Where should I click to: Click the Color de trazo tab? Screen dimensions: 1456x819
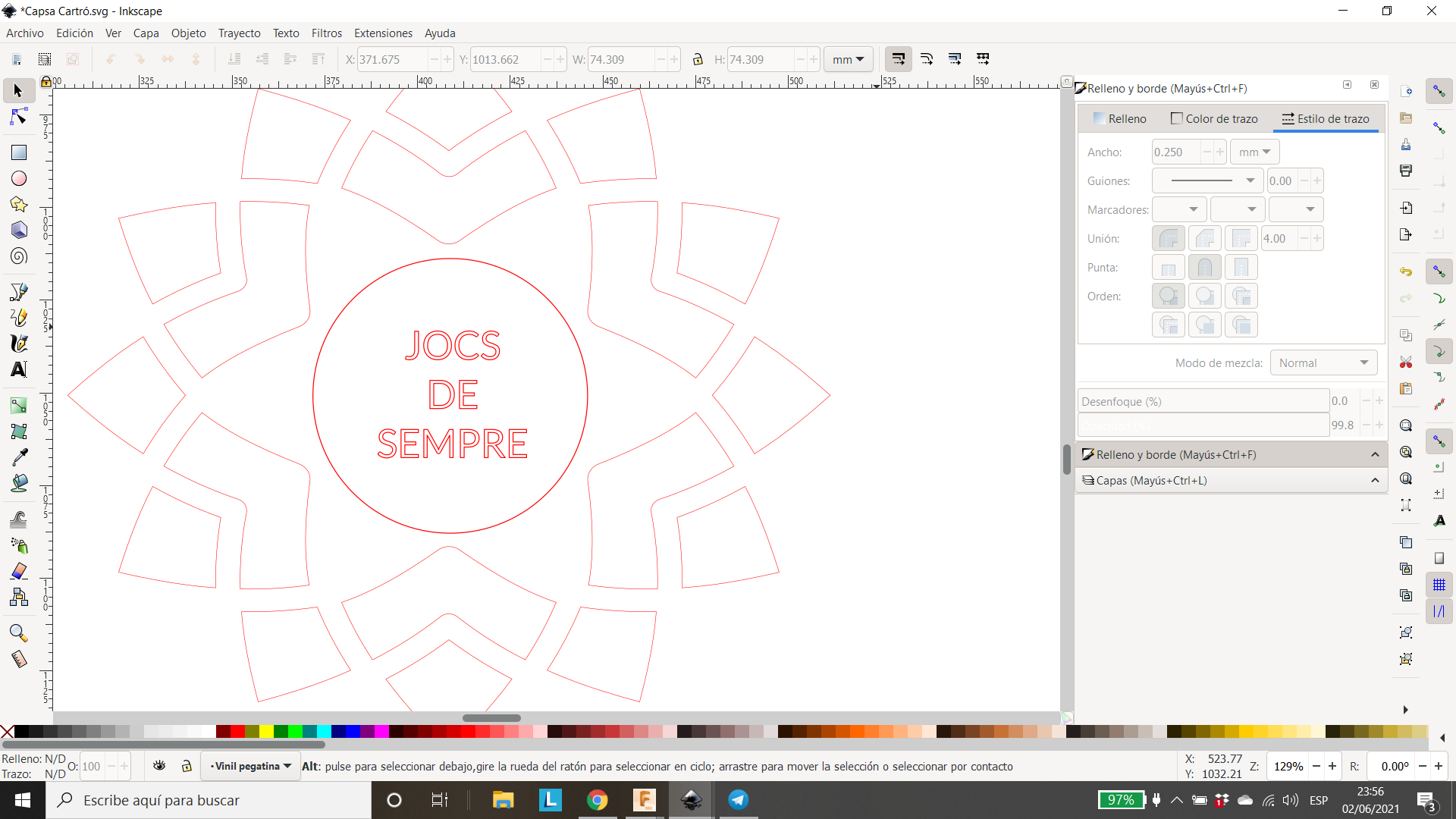[1213, 119]
